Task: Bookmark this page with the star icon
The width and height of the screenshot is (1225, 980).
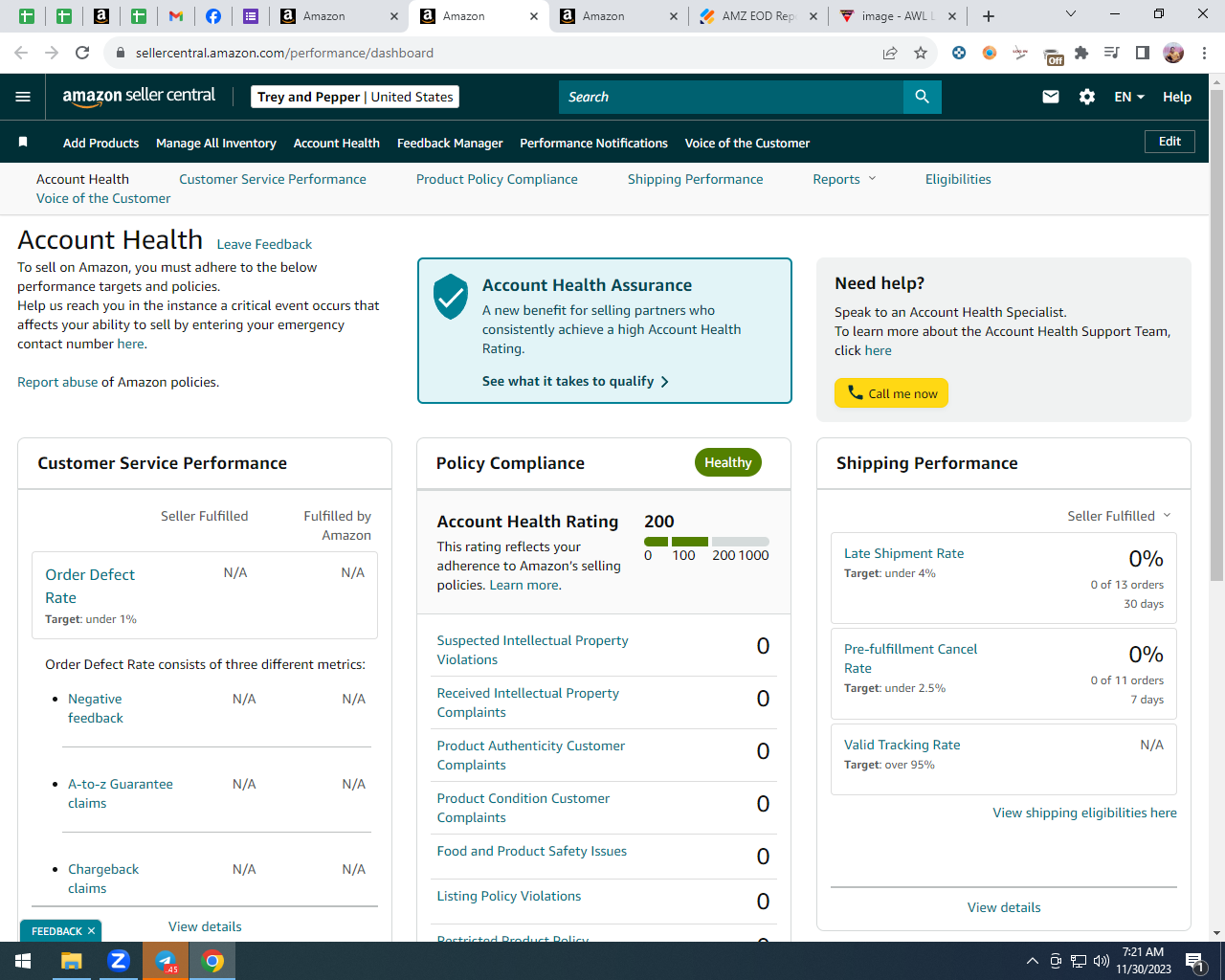Action: click(x=921, y=53)
